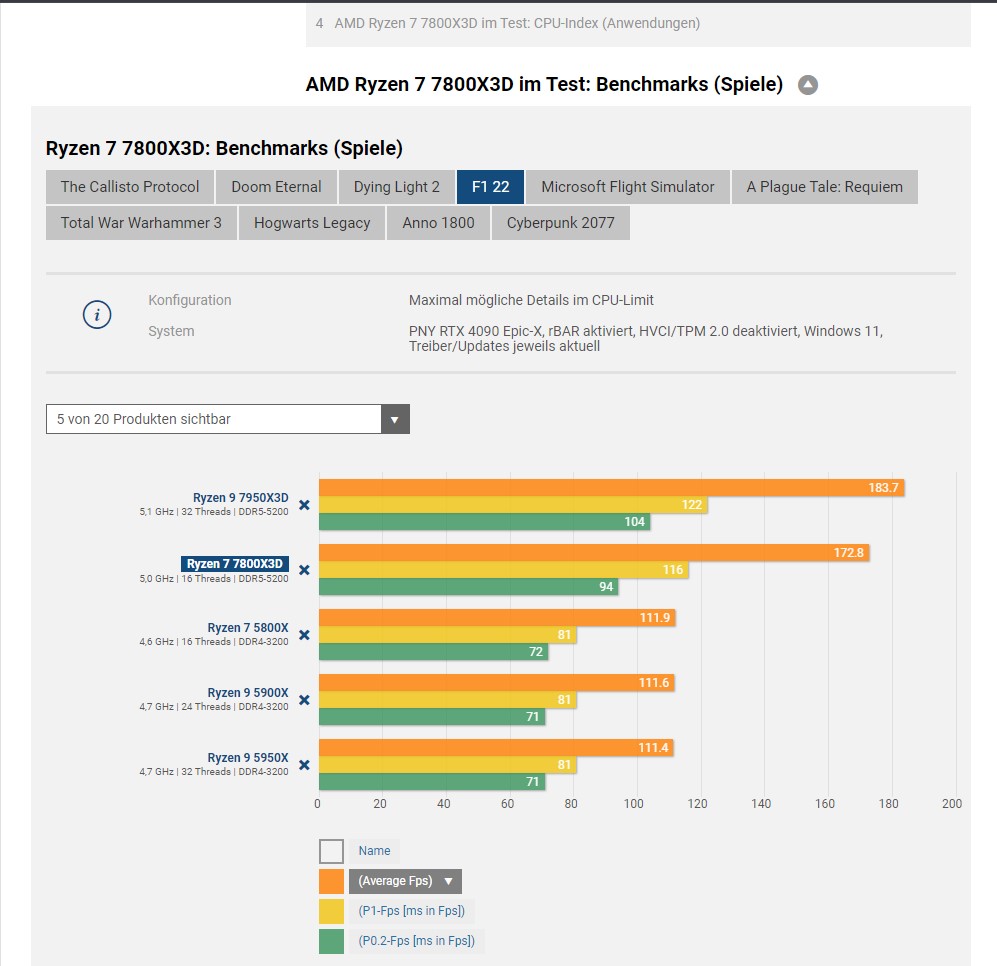Sort by Name legend label
Screen dimensions: 997x966
[375, 851]
